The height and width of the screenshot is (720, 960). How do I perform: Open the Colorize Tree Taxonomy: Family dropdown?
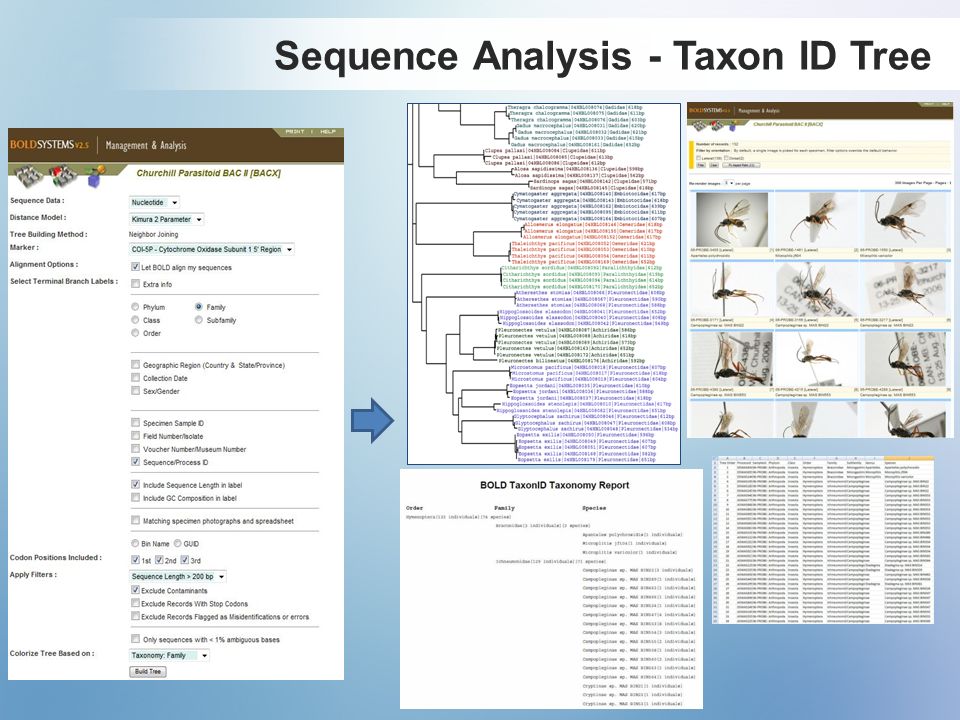click(x=169, y=655)
